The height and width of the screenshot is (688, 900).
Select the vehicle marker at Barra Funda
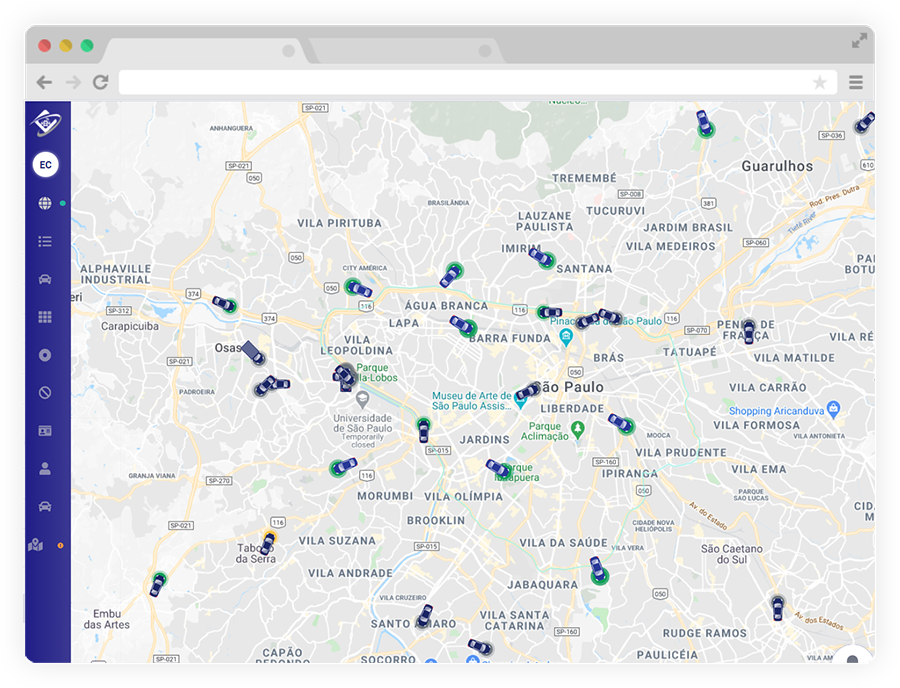(463, 325)
